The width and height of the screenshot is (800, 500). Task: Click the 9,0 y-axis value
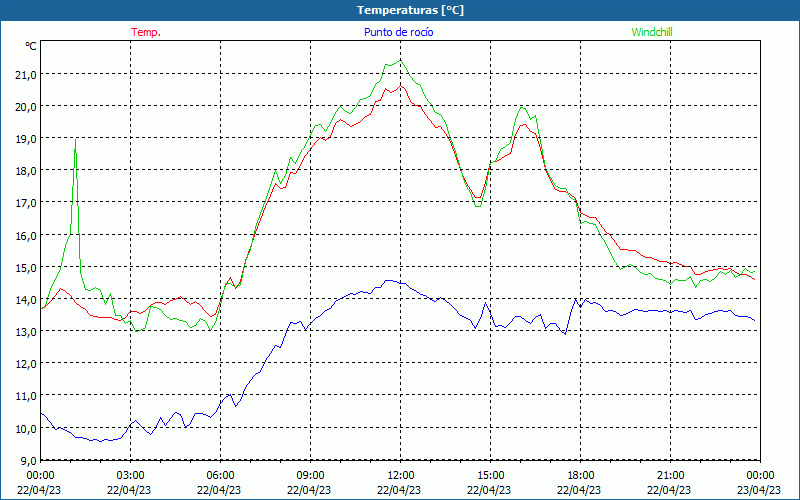click(x=28, y=460)
